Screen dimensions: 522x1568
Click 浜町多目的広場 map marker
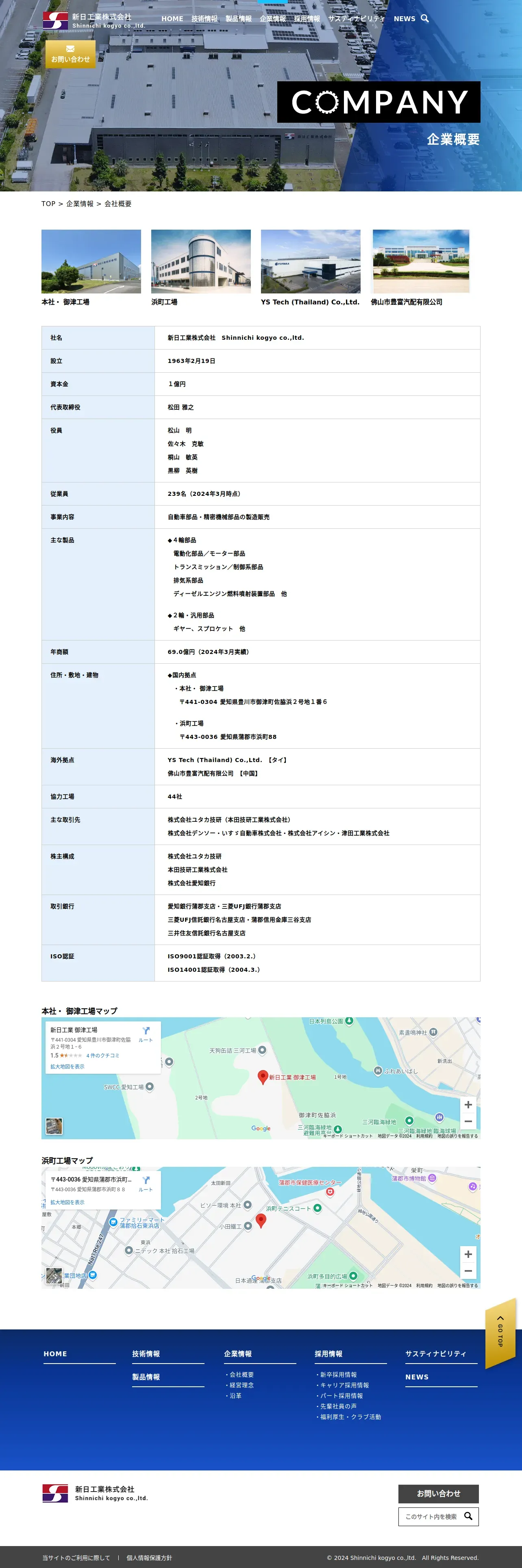[353, 1276]
